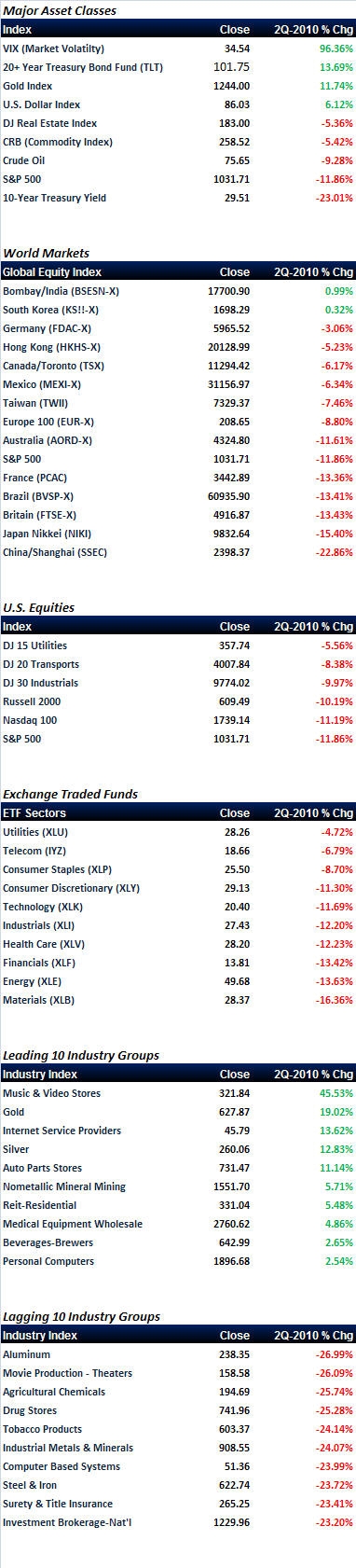This screenshot has height=1568, width=356.
Task: Select the Bombay/India (BSESN-X) row
Action: coord(178,291)
